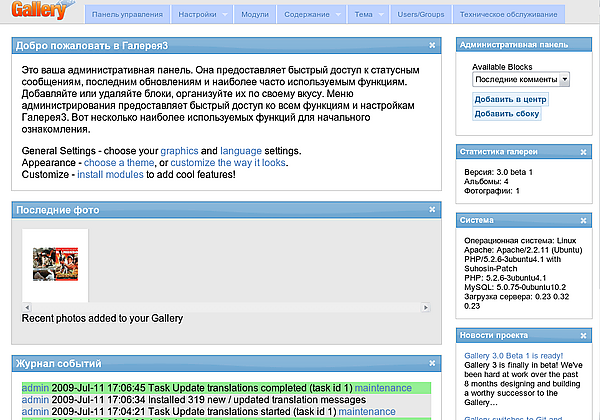Click the Фотографии: 1 statistic
Image resolution: width=600 pixels, height=420 pixels.
point(492,190)
